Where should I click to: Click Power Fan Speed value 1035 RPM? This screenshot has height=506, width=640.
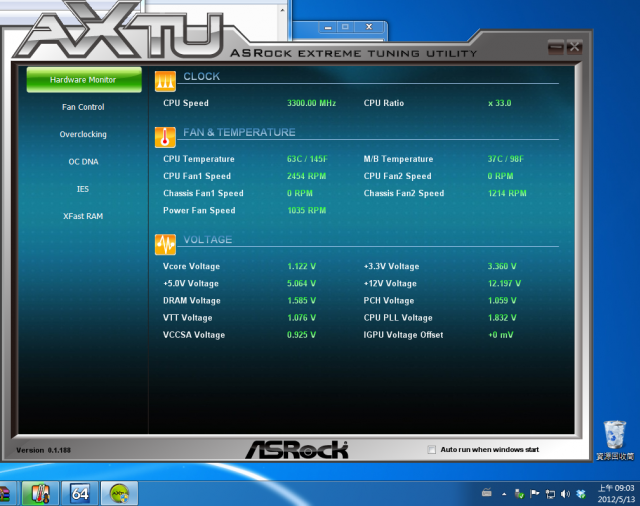pyautogui.click(x=307, y=211)
